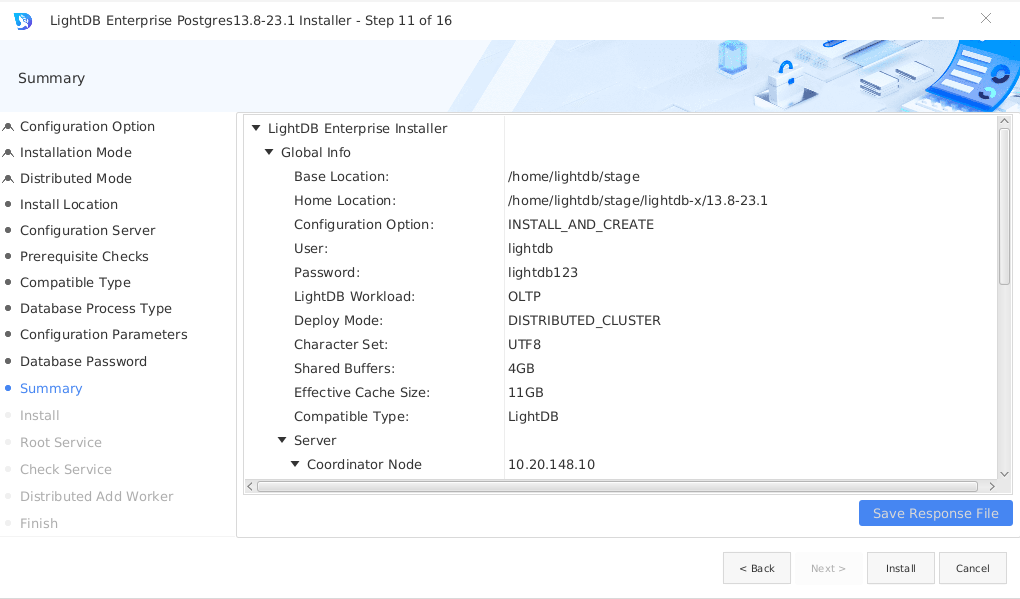Click the Distributed Mode step icon

pyautogui.click(x=8, y=179)
